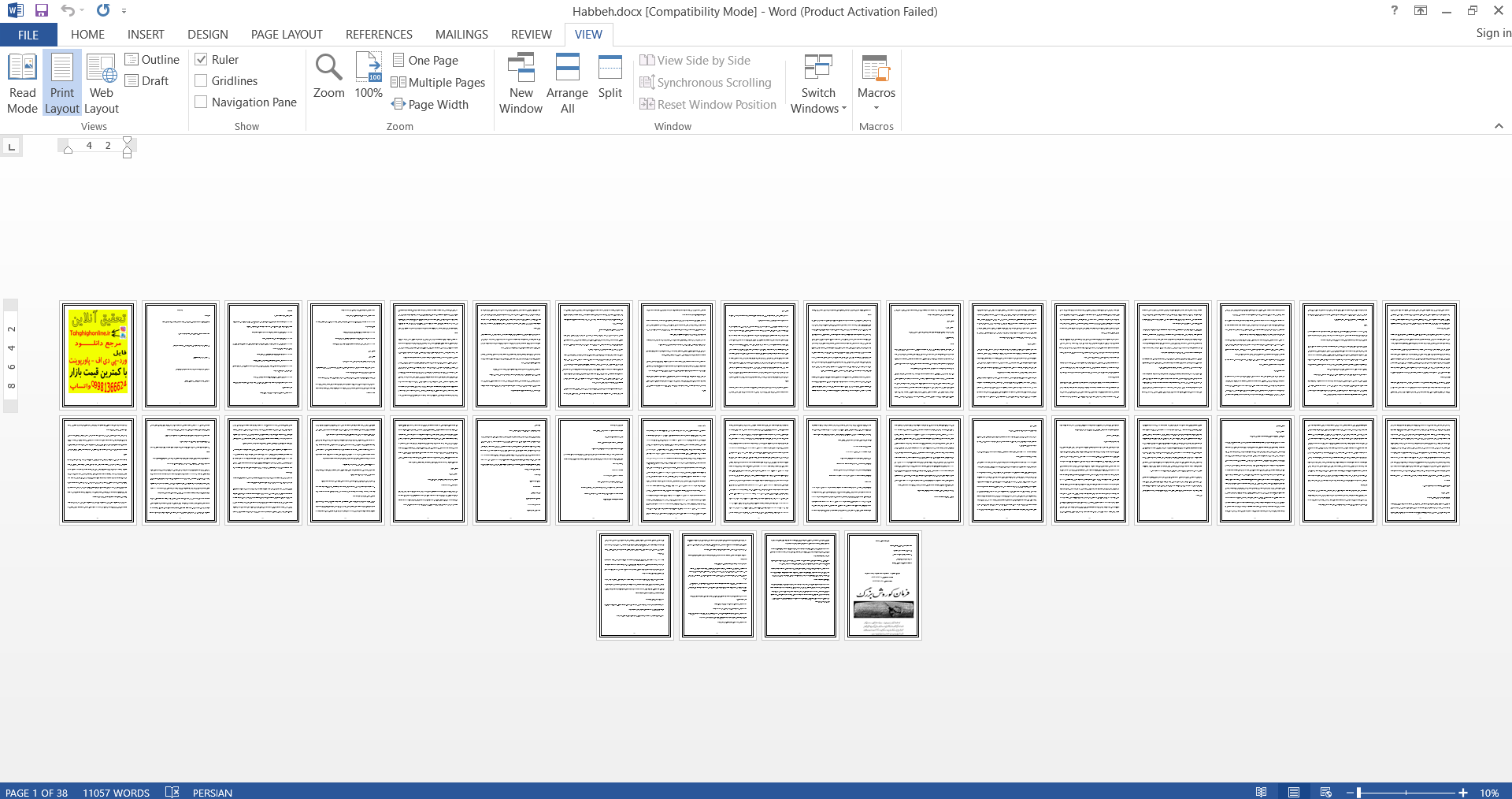The width and height of the screenshot is (1512, 799).
Task: Choose Outline view
Action: click(x=152, y=60)
